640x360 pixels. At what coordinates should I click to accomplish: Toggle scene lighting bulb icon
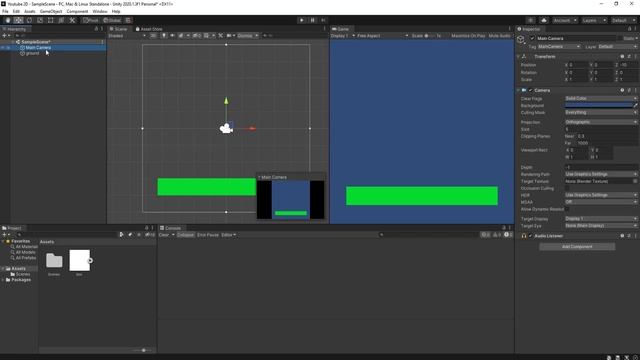[x=164, y=36]
